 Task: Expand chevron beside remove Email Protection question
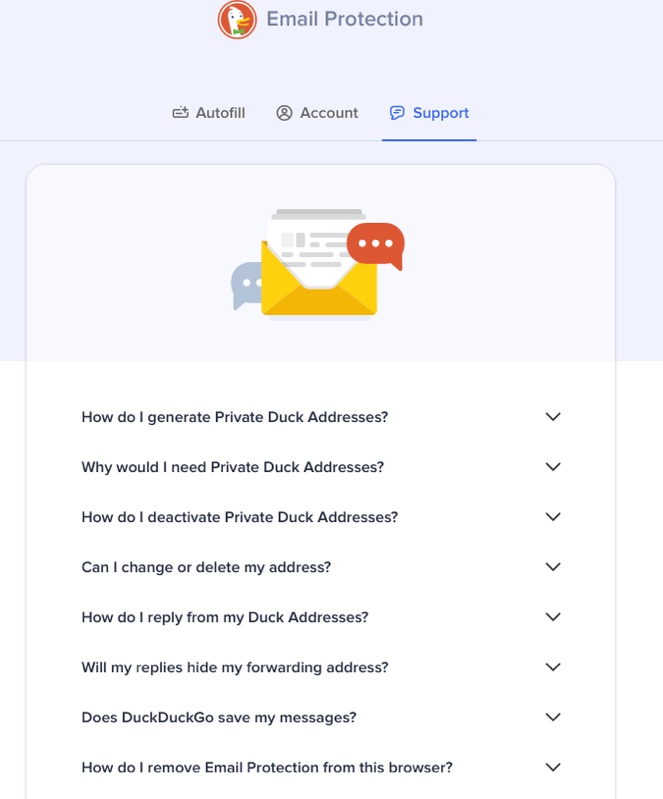[x=553, y=767]
